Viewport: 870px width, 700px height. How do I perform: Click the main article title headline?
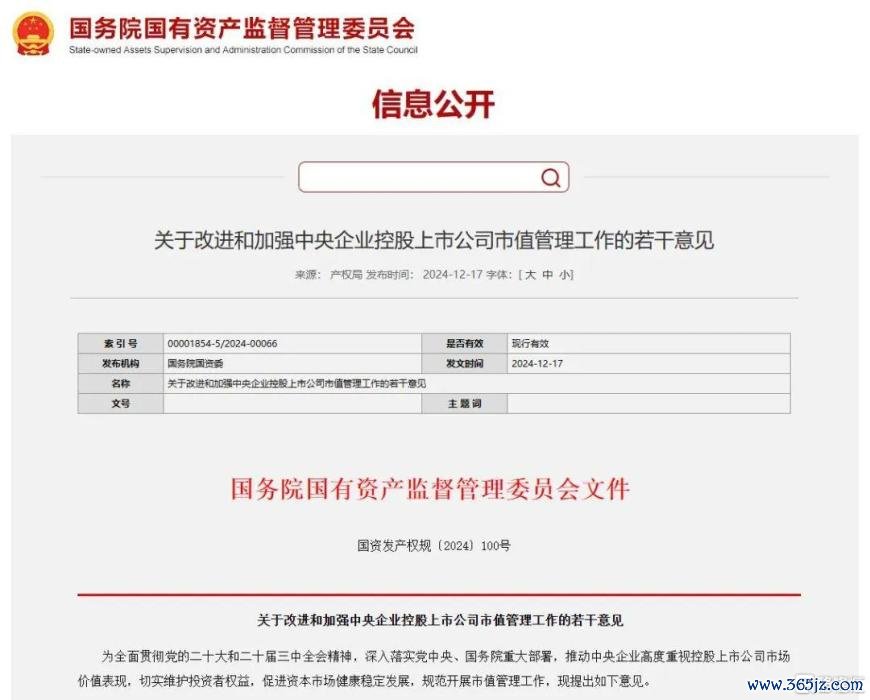[x=434, y=241]
